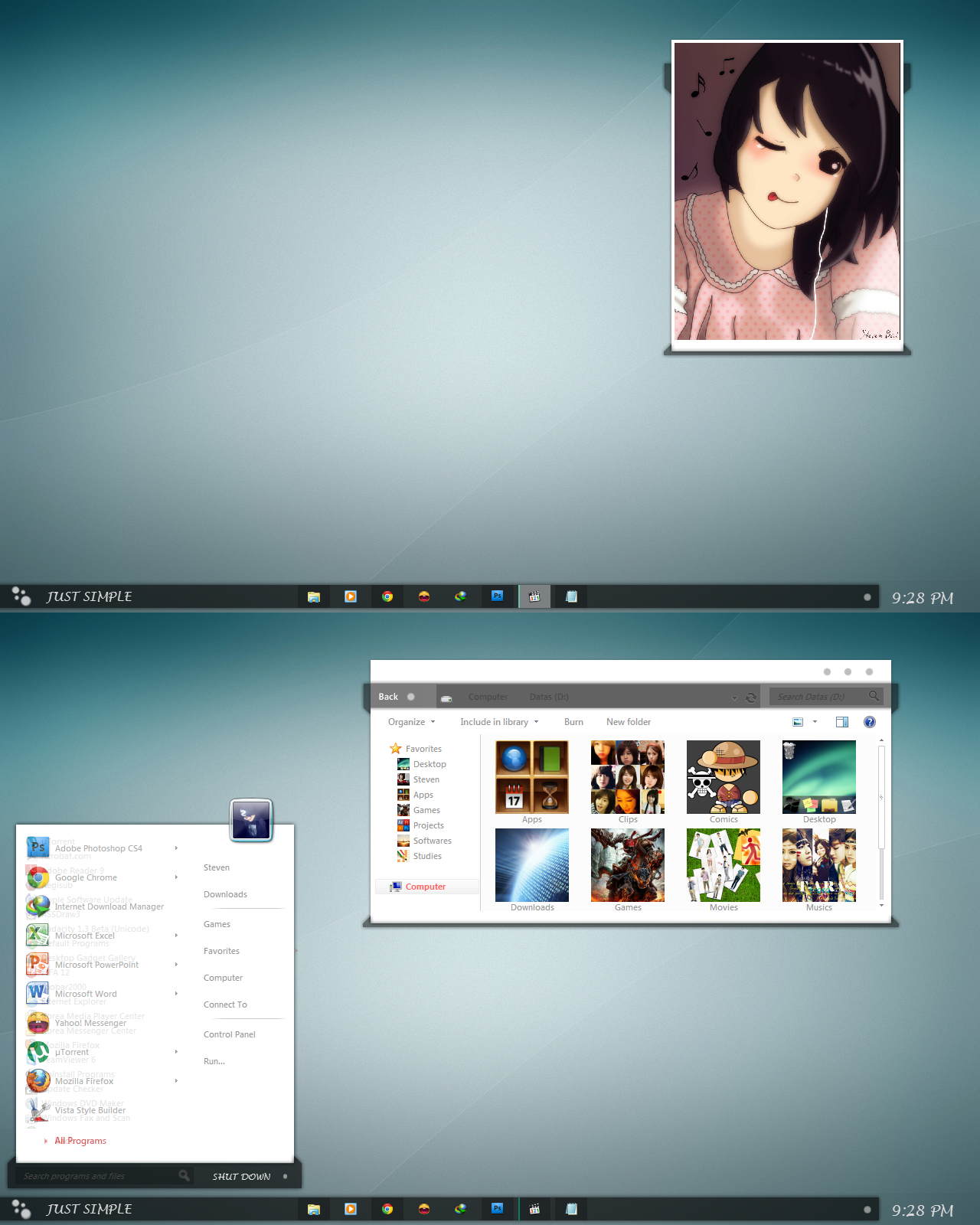This screenshot has height=1225, width=980.
Task: Click the change view icon in Explorer toolbar
Action: tap(798, 722)
